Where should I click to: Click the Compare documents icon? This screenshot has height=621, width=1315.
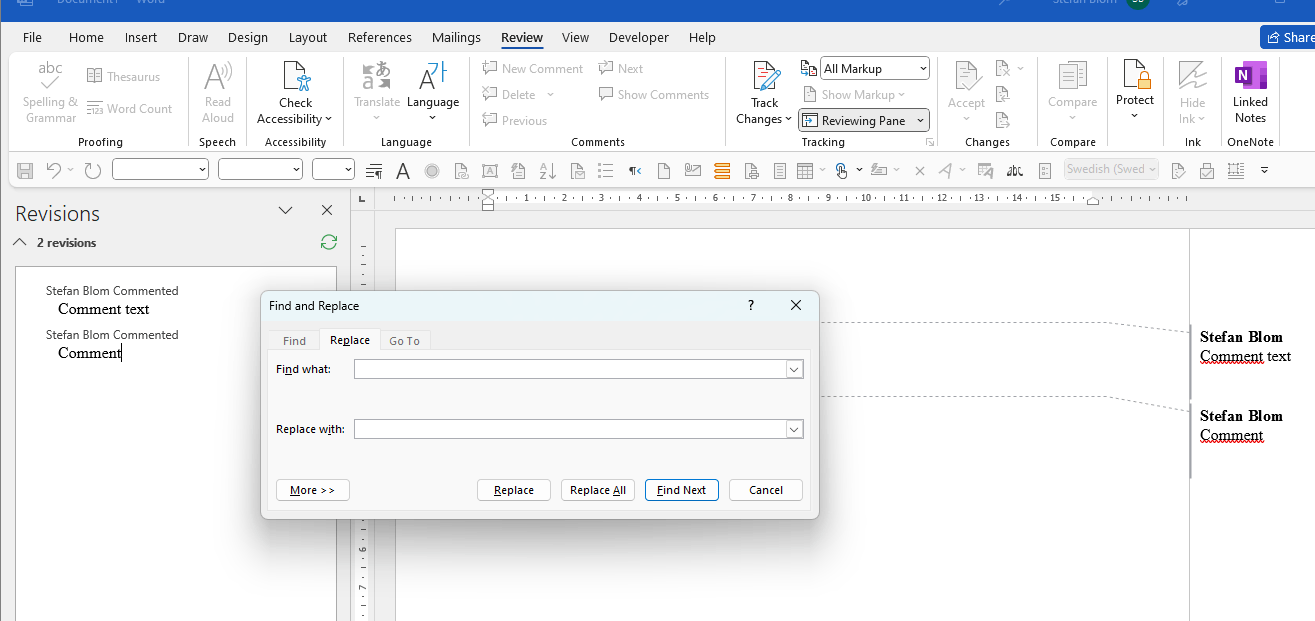click(1072, 76)
